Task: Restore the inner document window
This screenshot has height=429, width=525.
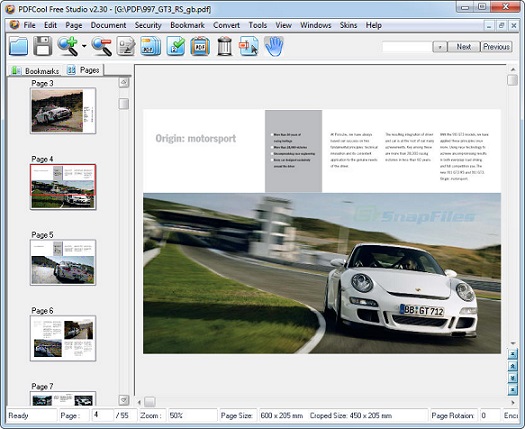Action: coord(502,25)
